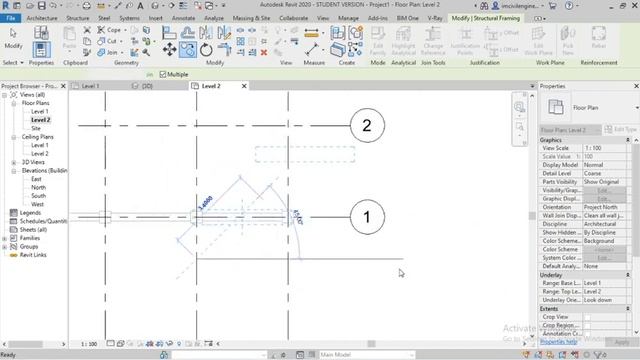Expand the 3D Views tree node
Viewport: 640px width, 360px height.
click(x=14, y=162)
